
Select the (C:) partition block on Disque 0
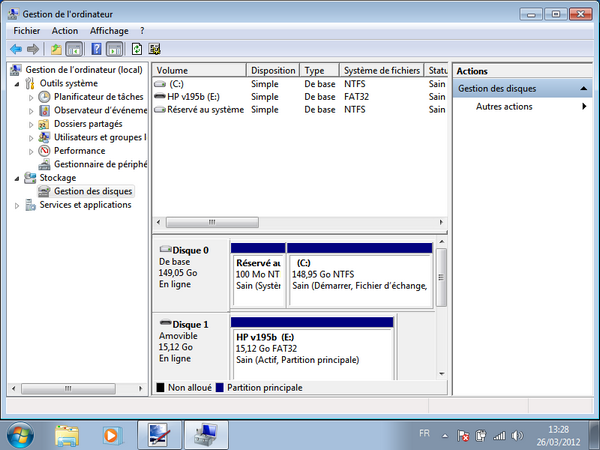(x=358, y=273)
